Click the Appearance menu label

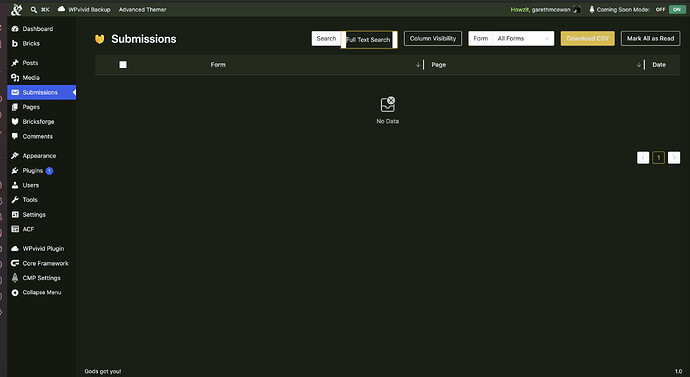pos(39,156)
